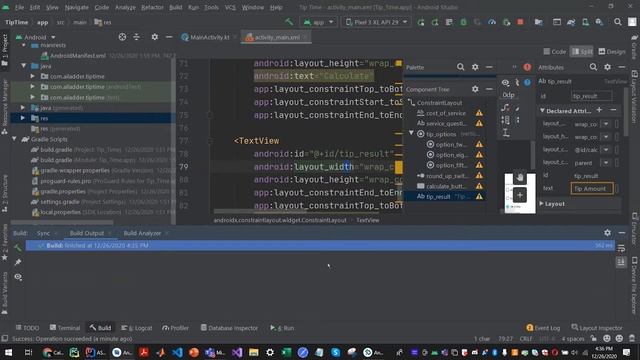Click the Run app button
This screenshot has width=640, height=360.
(421, 22)
